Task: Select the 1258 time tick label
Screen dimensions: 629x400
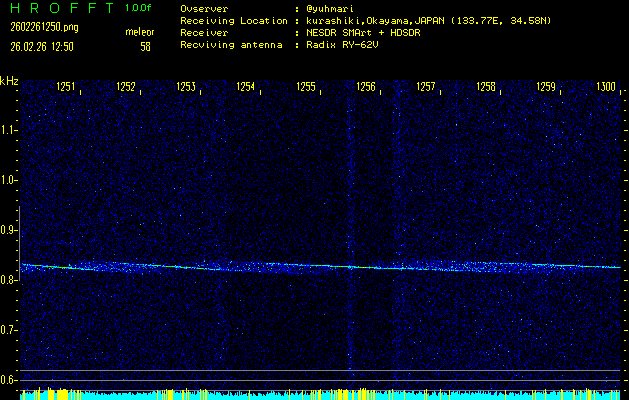Action: [x=486, y=88]
